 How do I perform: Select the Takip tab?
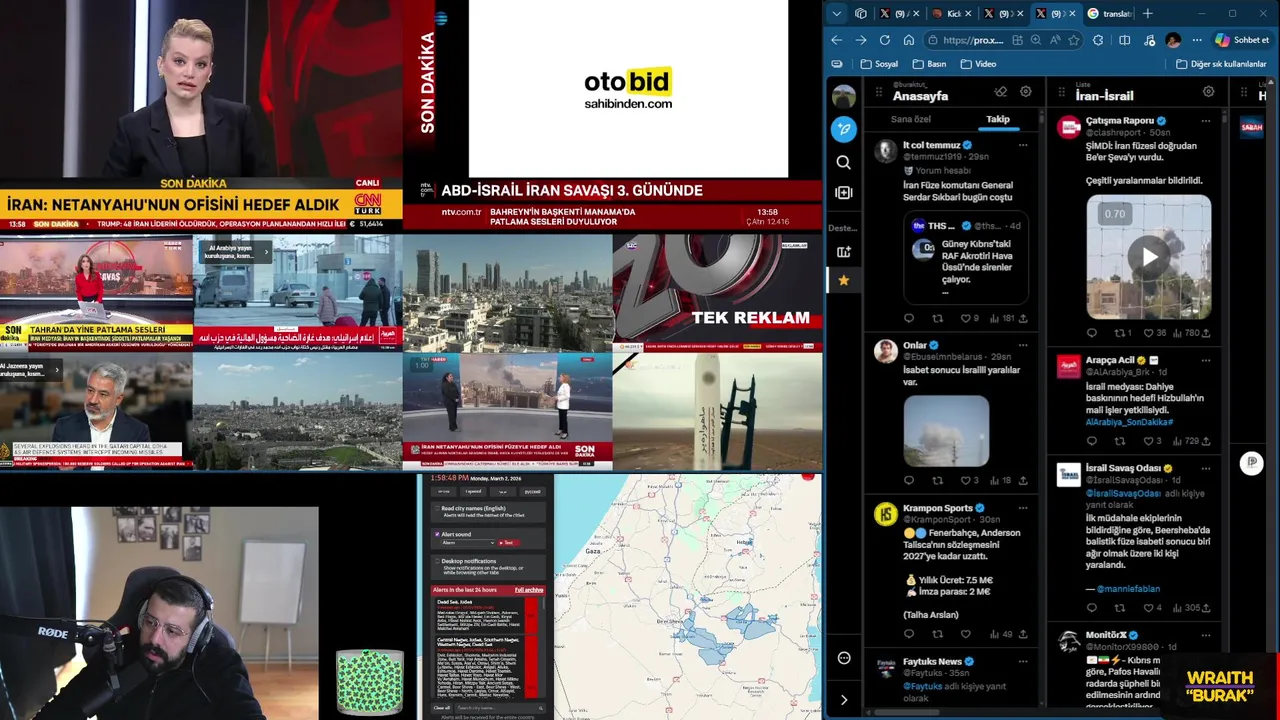(x=998, y=119)
